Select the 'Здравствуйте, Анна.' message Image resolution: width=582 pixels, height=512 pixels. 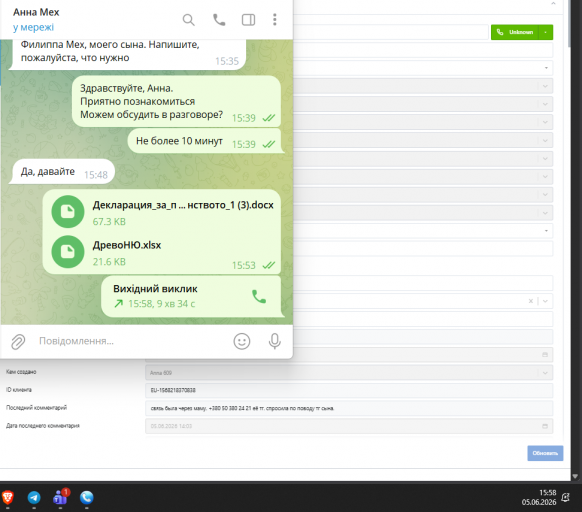(176, 101)
